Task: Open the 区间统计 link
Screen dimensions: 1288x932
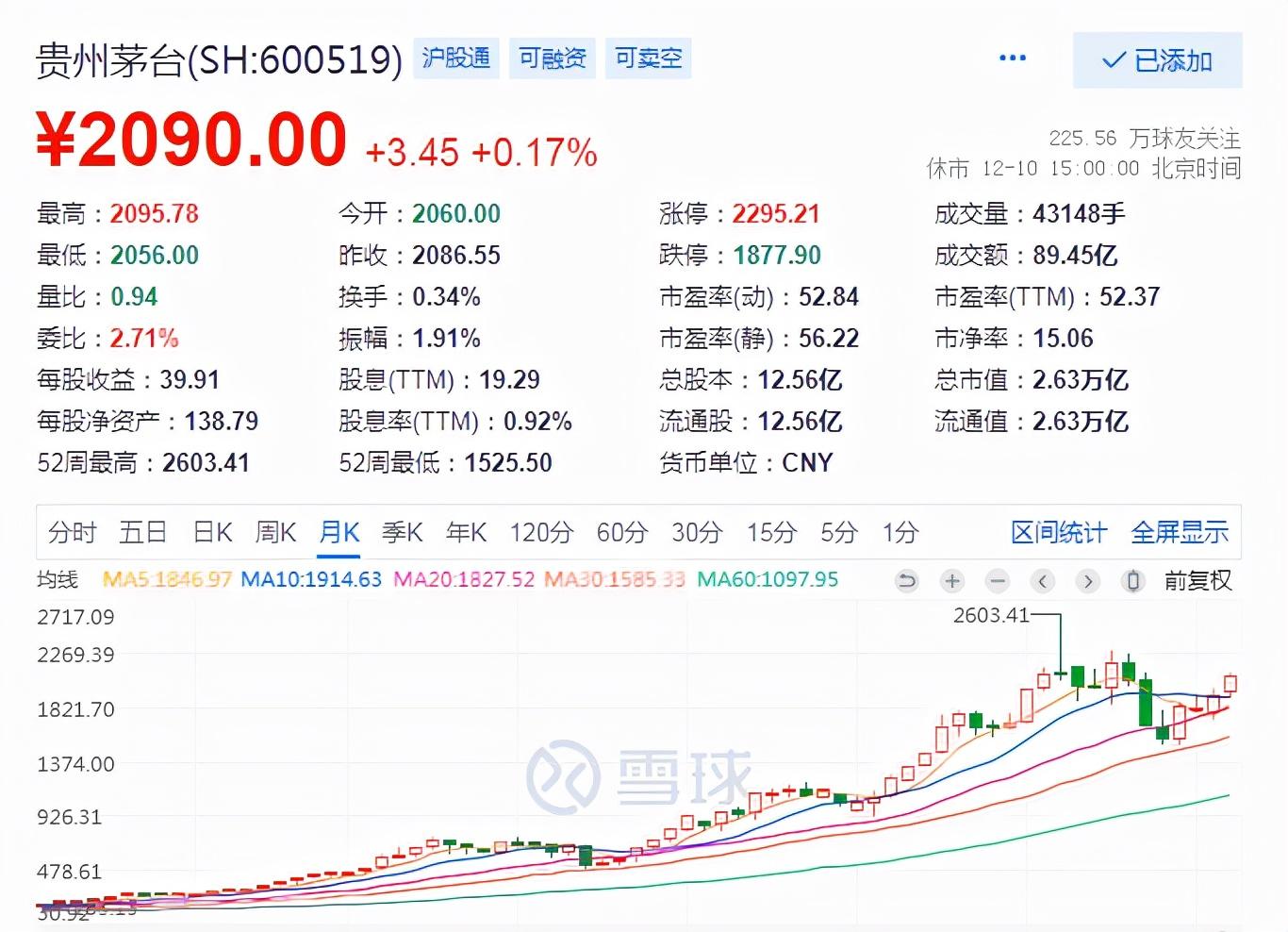Action: [1059, 533]
